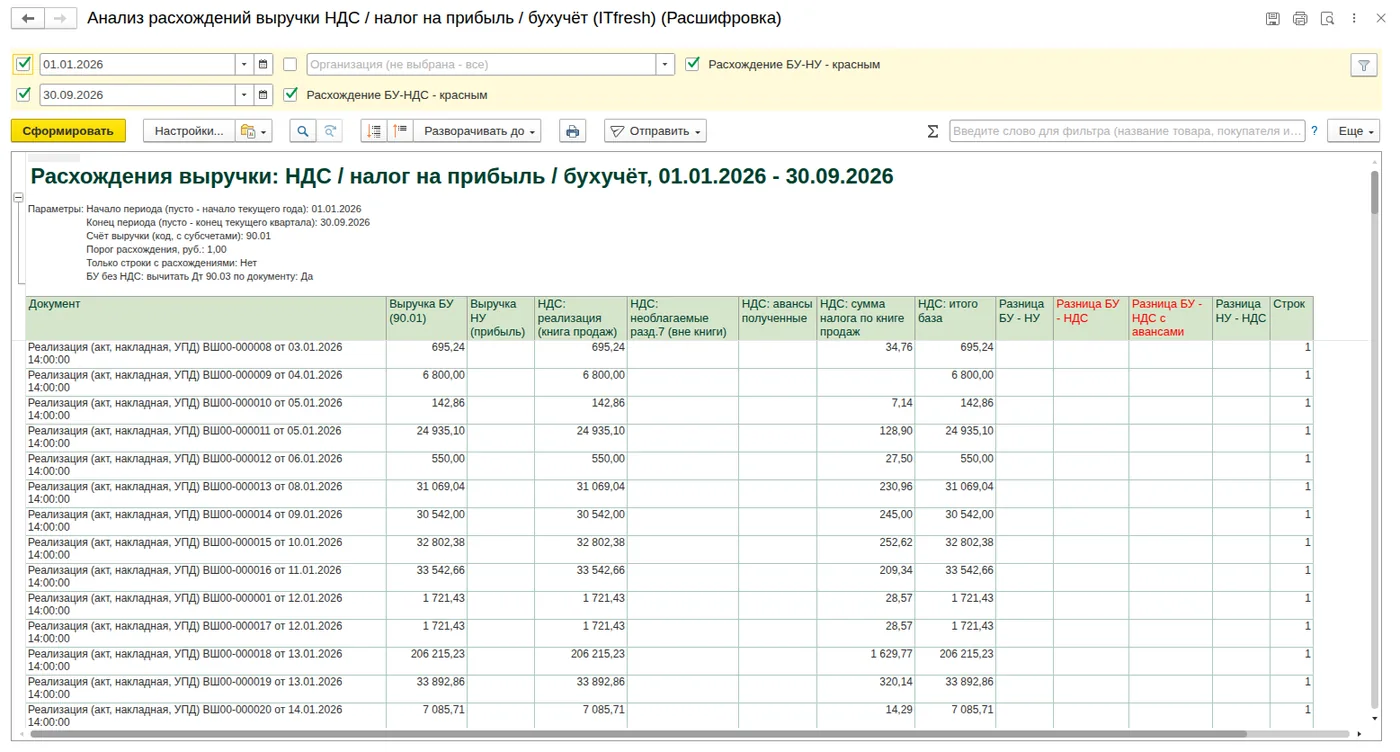Click the Разница БУ - НДС column header
This screenshot has width=1400, height=752.
click(x=1091, y=318)
